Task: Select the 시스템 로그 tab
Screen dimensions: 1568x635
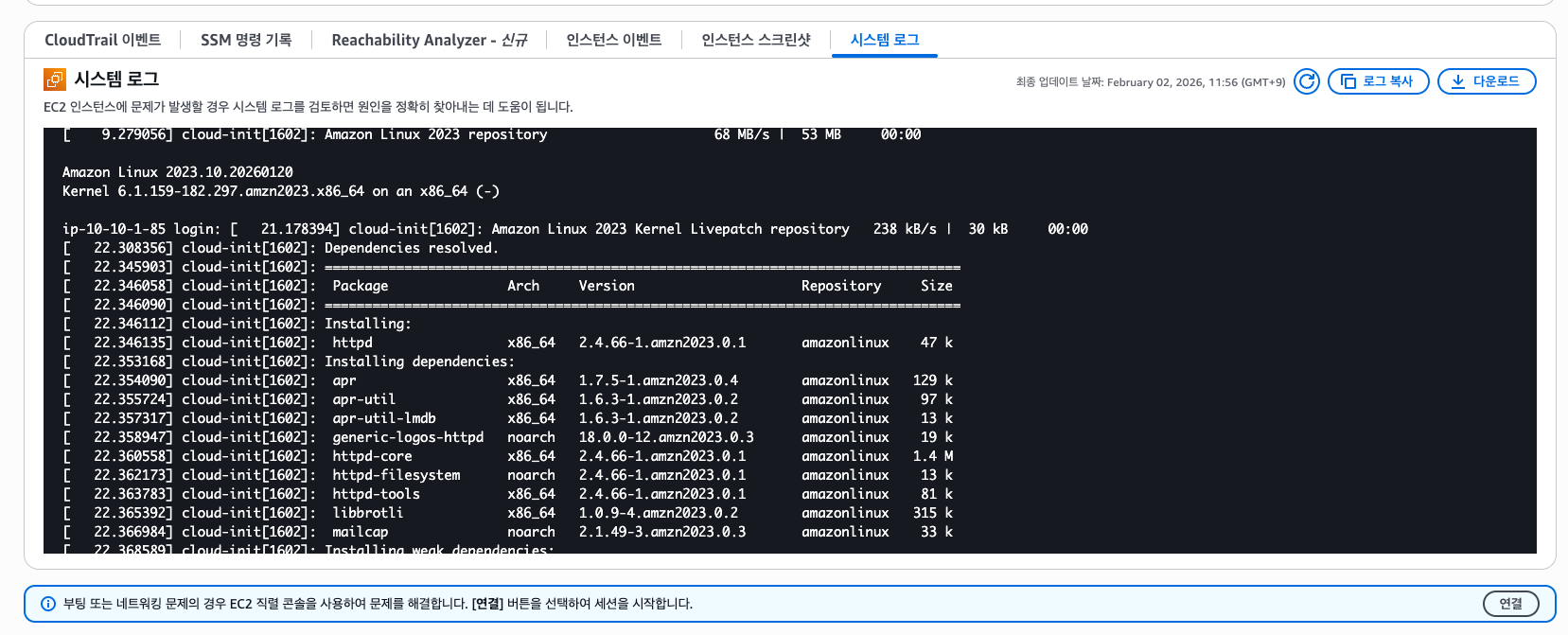Action: pyautogui.click(x=885, y=40)
